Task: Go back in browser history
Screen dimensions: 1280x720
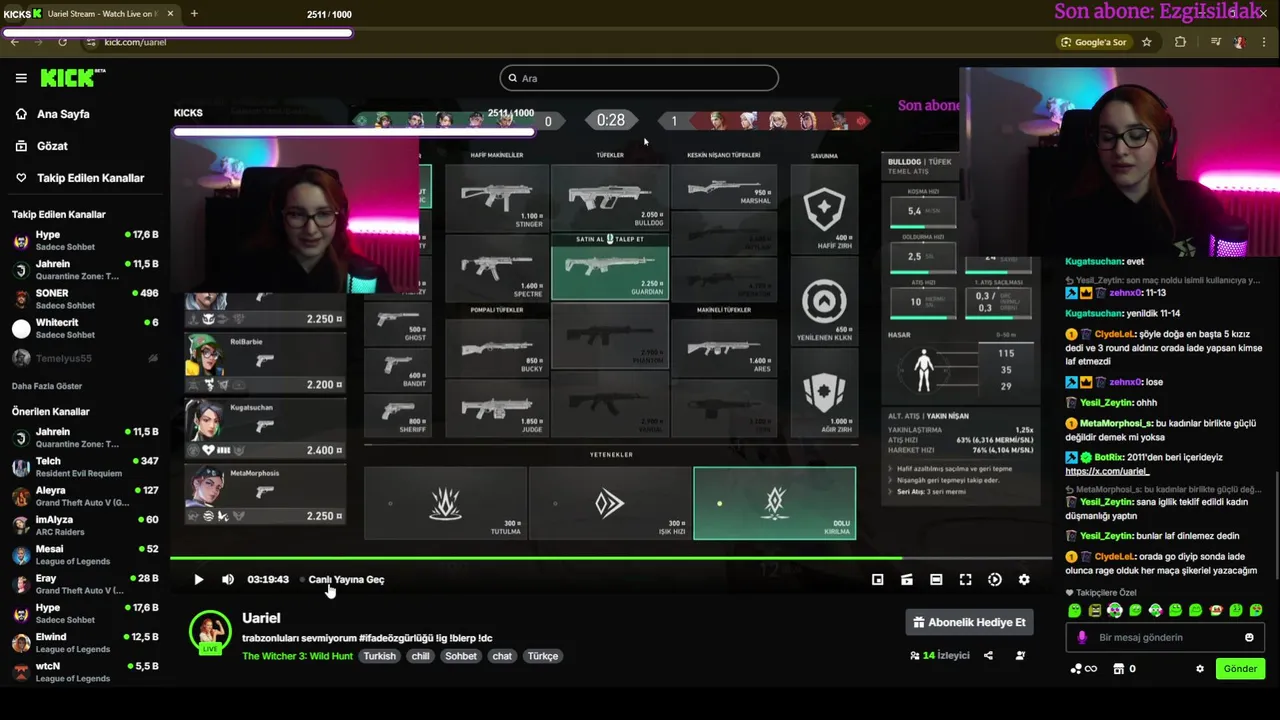Action: [x=14, y=42]
